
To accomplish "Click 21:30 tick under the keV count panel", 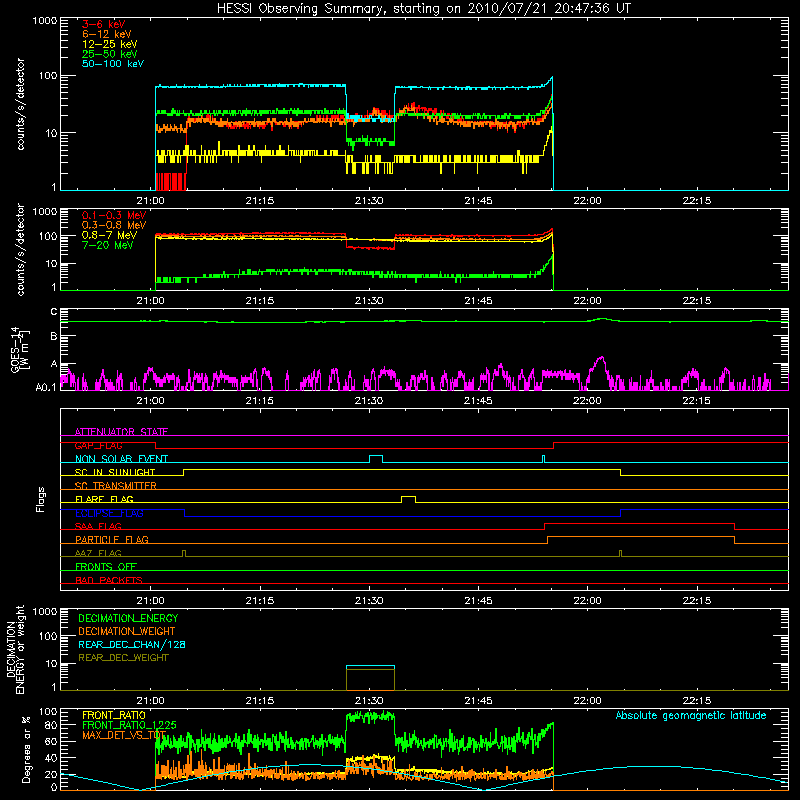I will pyautogui.click(x=369, y=201).
